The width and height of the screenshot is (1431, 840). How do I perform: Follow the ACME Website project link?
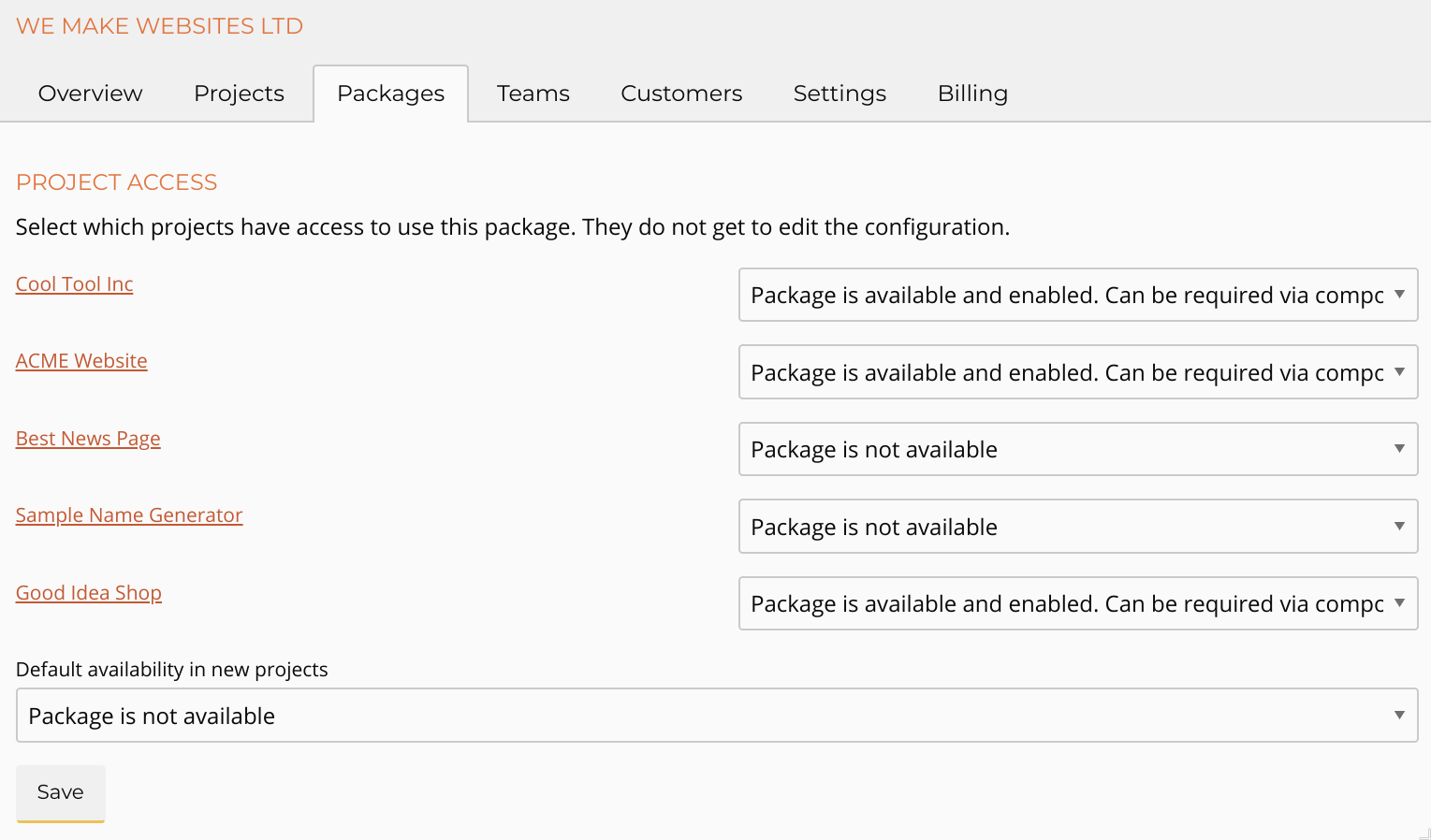81,361
